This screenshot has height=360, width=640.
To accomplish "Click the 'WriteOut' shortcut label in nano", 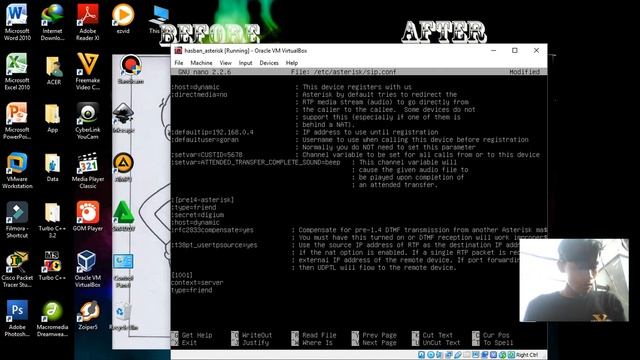I will coord(257,335).
